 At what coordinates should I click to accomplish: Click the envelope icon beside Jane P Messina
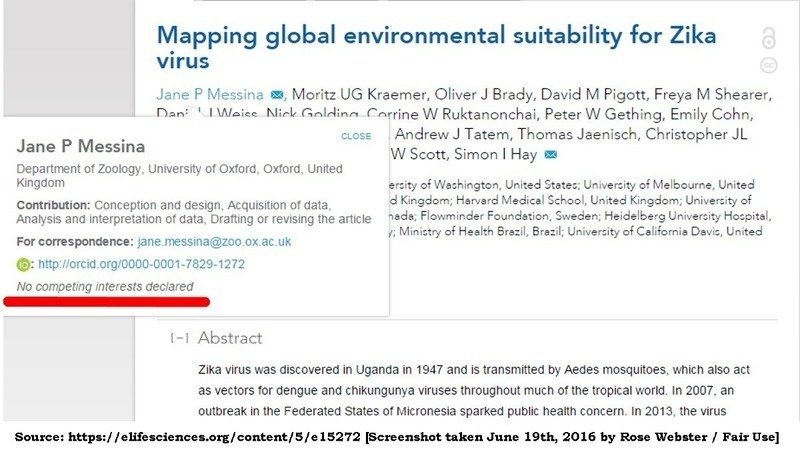click(277, 96)
